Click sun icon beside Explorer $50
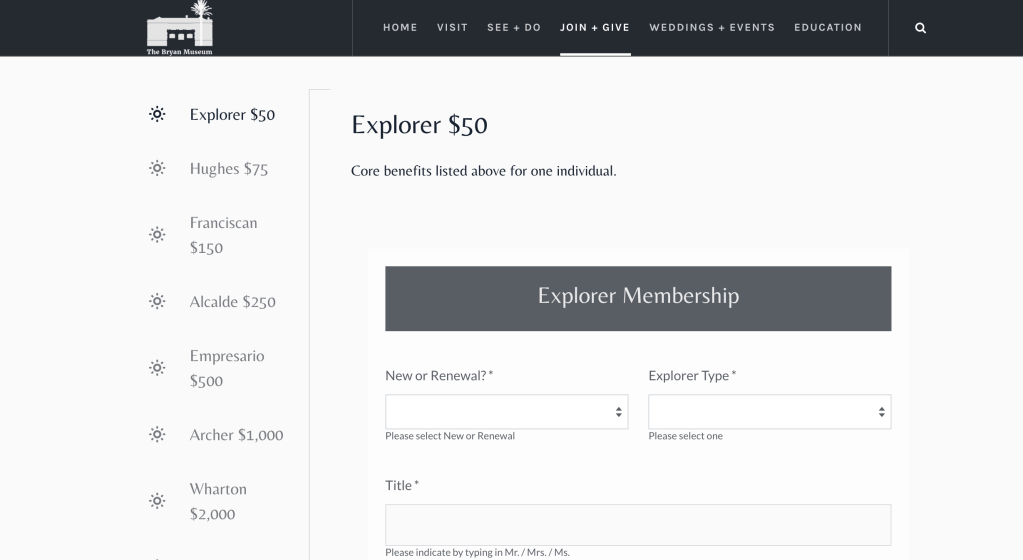Image resolution: width=1023 pixels, height=560 pixels. [157, 114]
